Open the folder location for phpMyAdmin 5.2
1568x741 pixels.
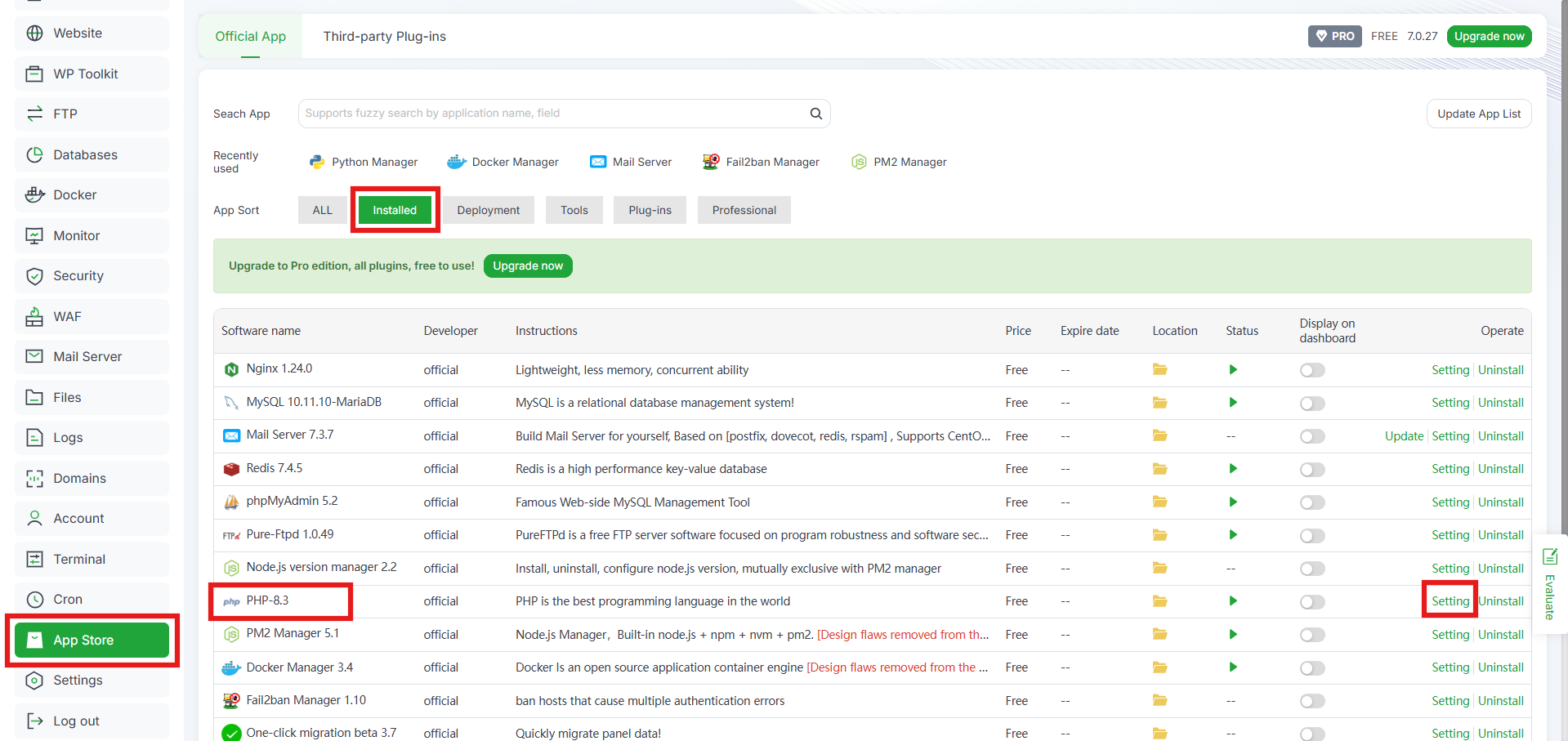tap(1159, 502)
